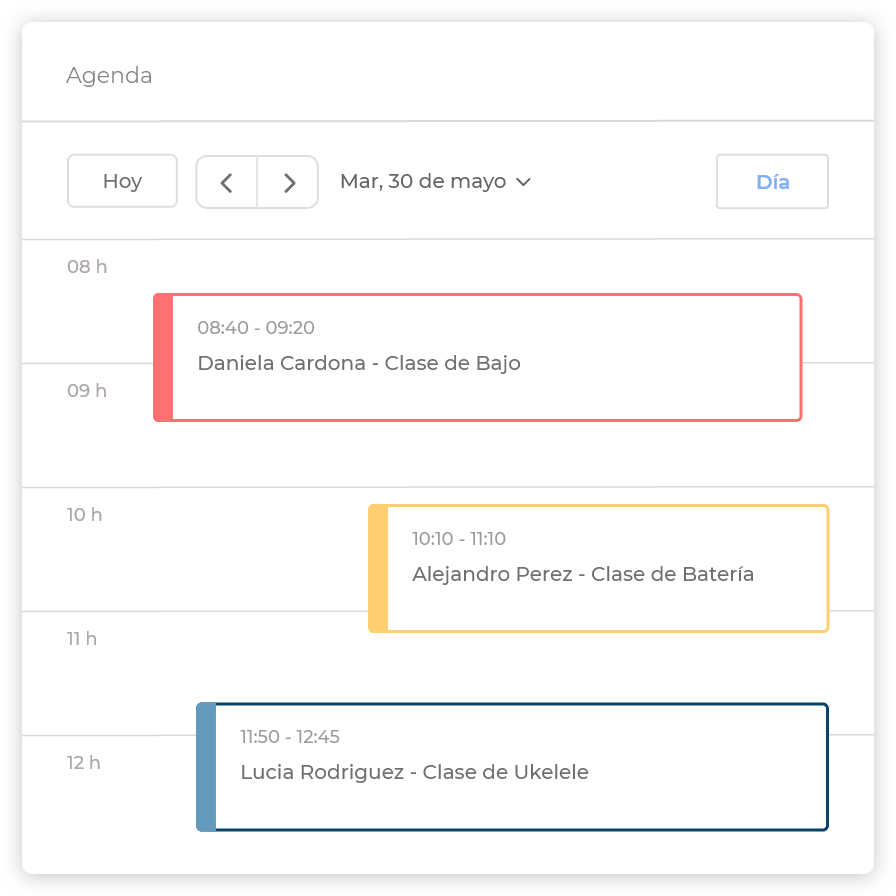
Task: Click the 'Mar, 30 de mayo' date label
Action: click(x=423, y=182)
